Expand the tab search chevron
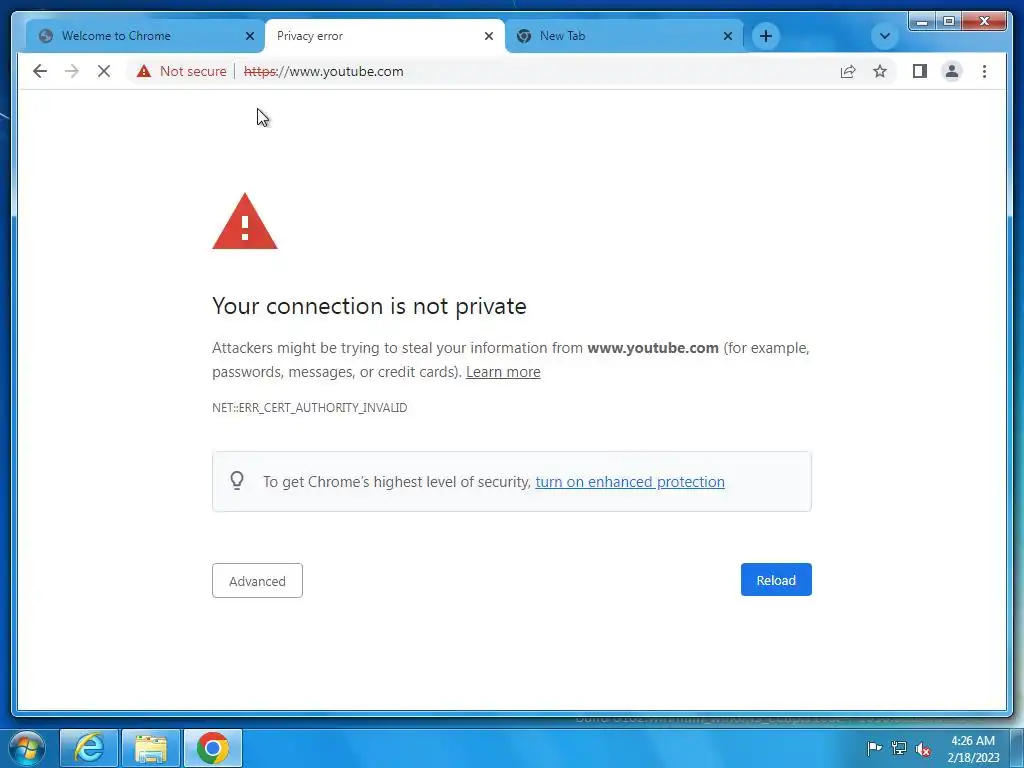The image size is (1024, 768). pos(885,36)
